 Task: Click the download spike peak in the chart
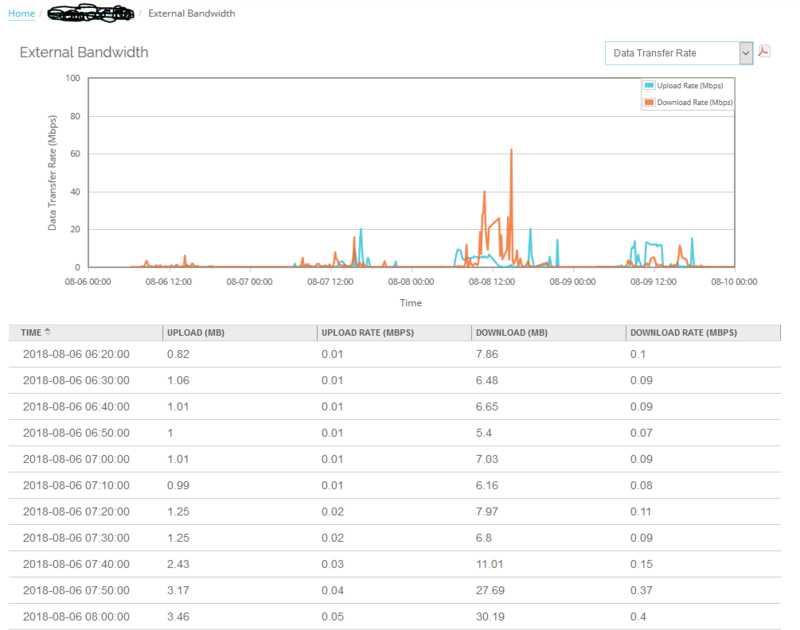[512, 149]
